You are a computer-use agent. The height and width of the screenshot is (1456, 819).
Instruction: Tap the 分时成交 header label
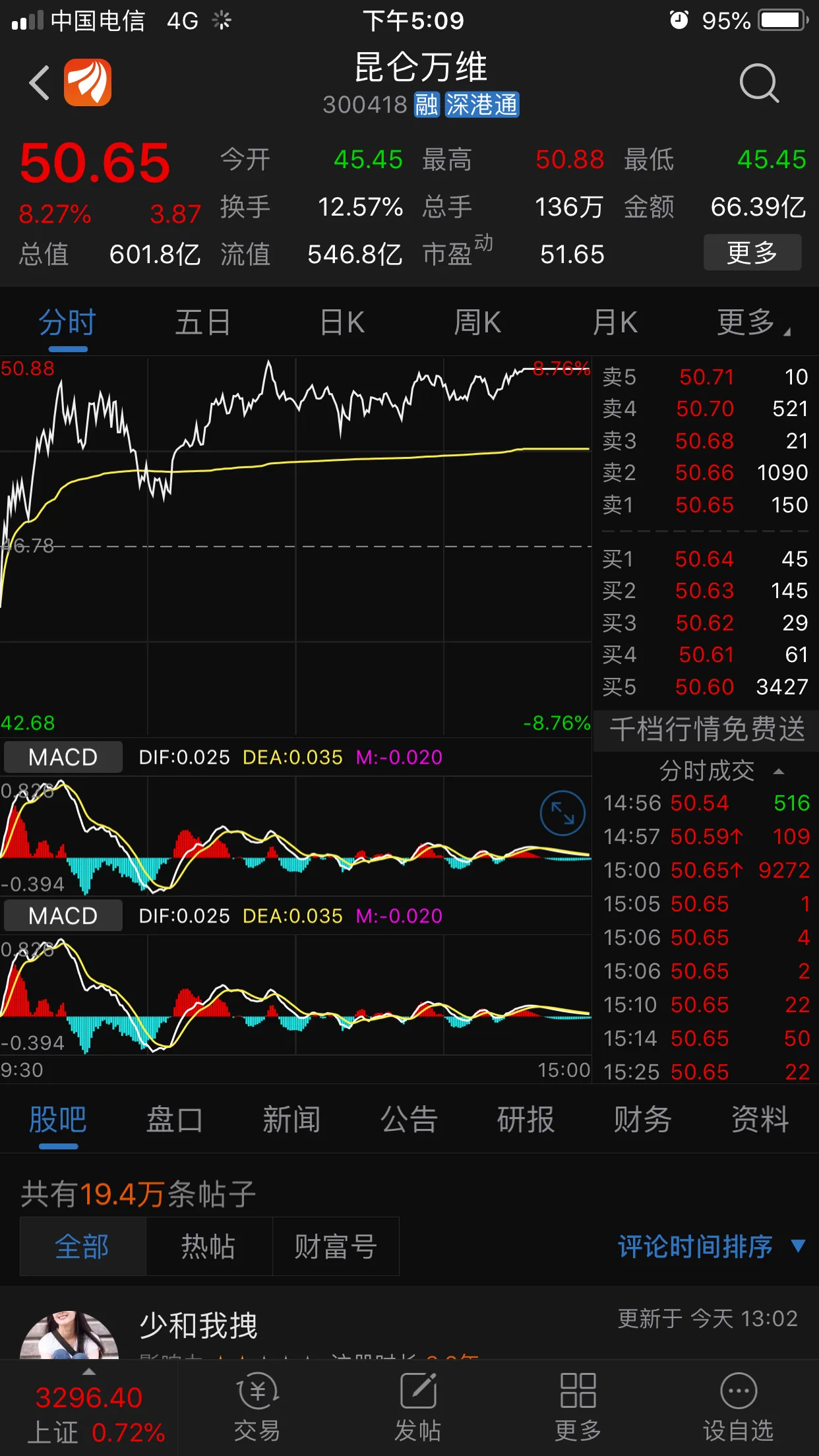[x=707, y=771]
